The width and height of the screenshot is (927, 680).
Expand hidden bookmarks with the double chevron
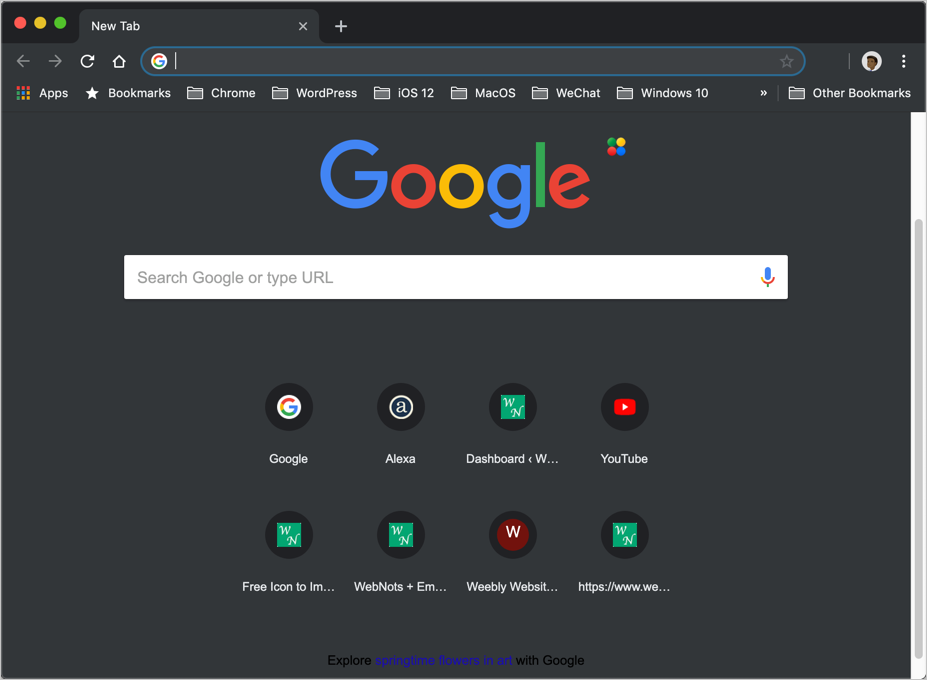click(x=763, y=93)
